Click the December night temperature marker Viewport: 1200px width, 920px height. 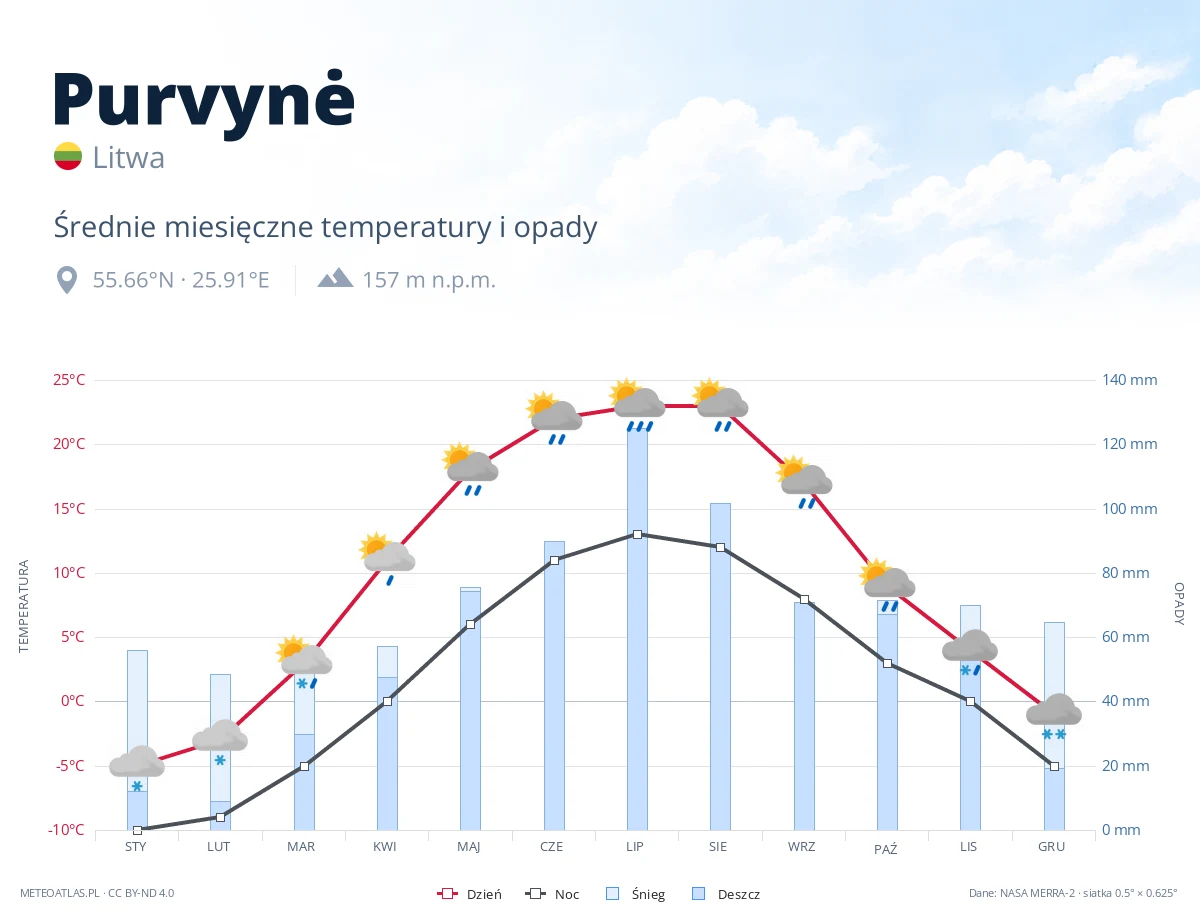[1054, 766]
